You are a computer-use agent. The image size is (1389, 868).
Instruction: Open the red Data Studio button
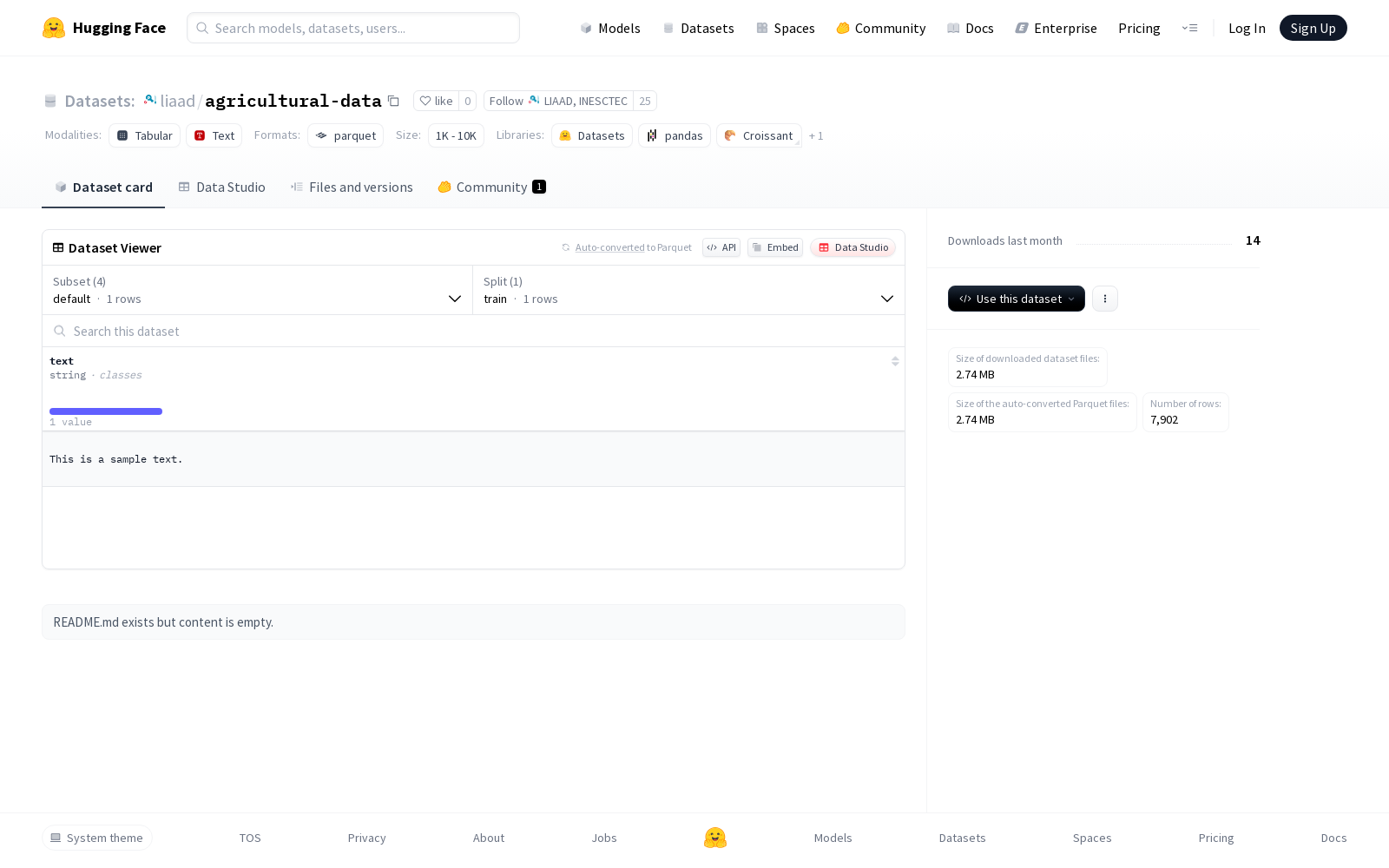[x=852, y=247]
